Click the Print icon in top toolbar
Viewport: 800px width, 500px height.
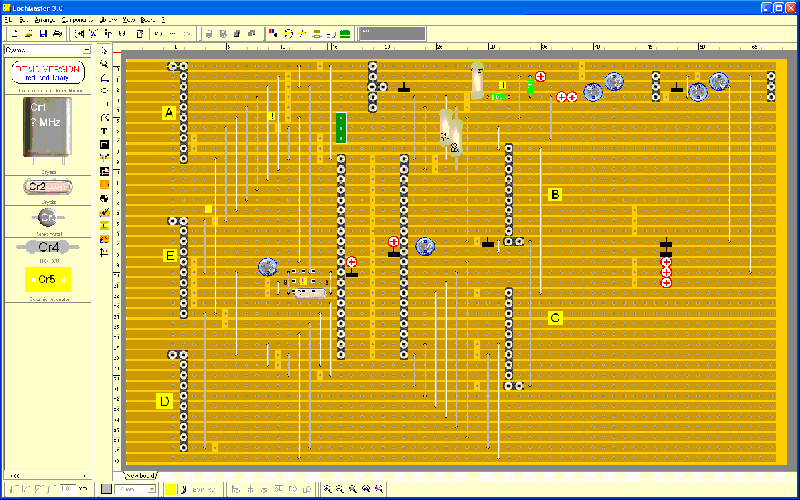(x=57, y=34)
